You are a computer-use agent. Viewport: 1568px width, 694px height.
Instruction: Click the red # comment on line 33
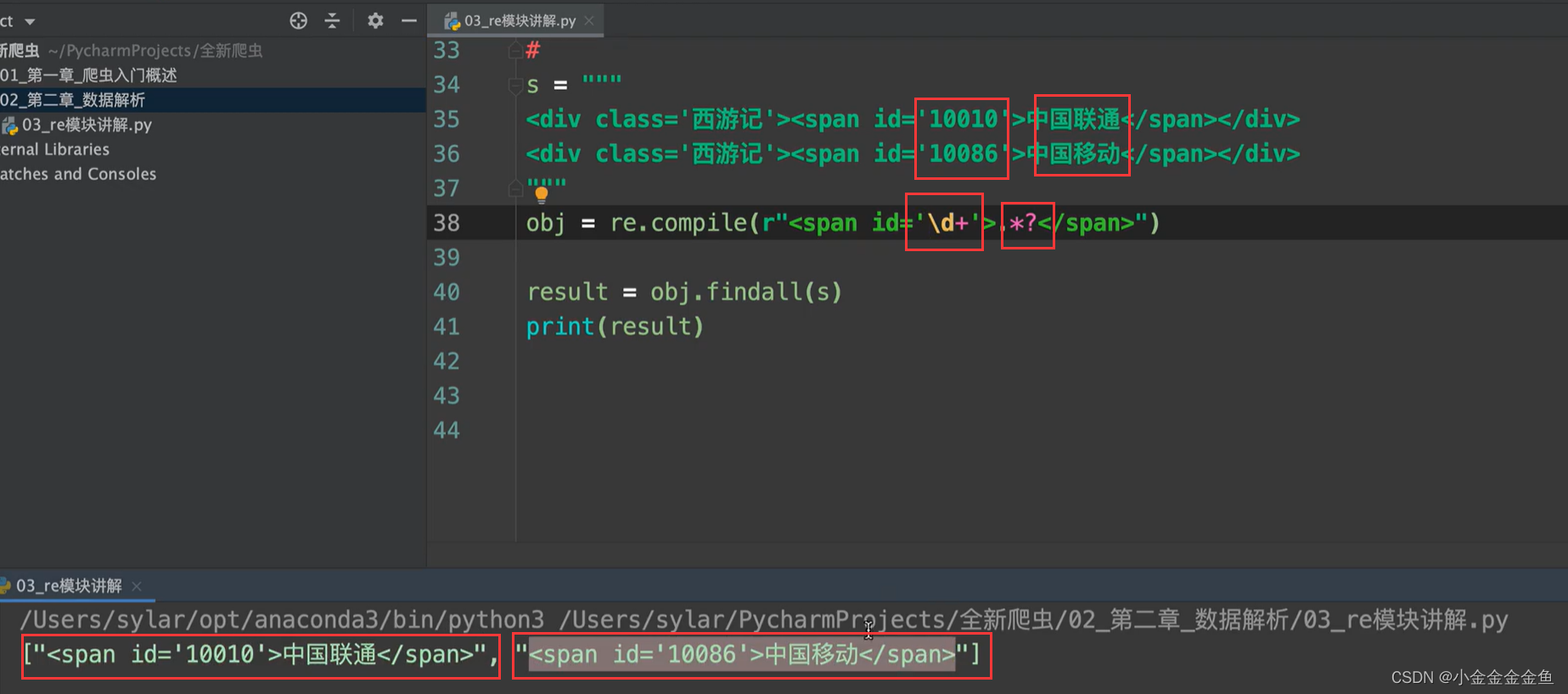533,51
